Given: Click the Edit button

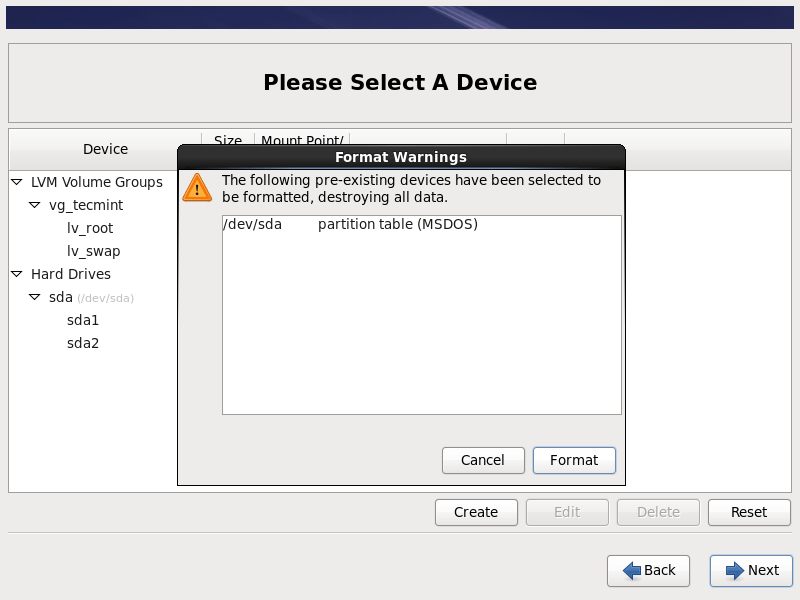Looking at the screenshot, I should (x=567, y=512).
